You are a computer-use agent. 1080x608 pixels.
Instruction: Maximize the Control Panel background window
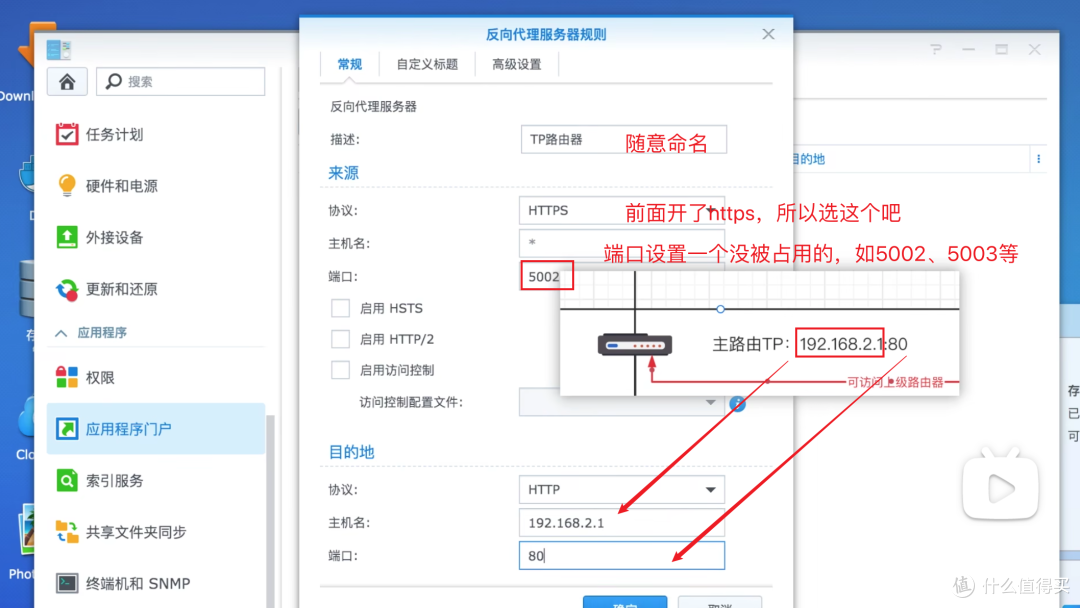[1001, 50]
